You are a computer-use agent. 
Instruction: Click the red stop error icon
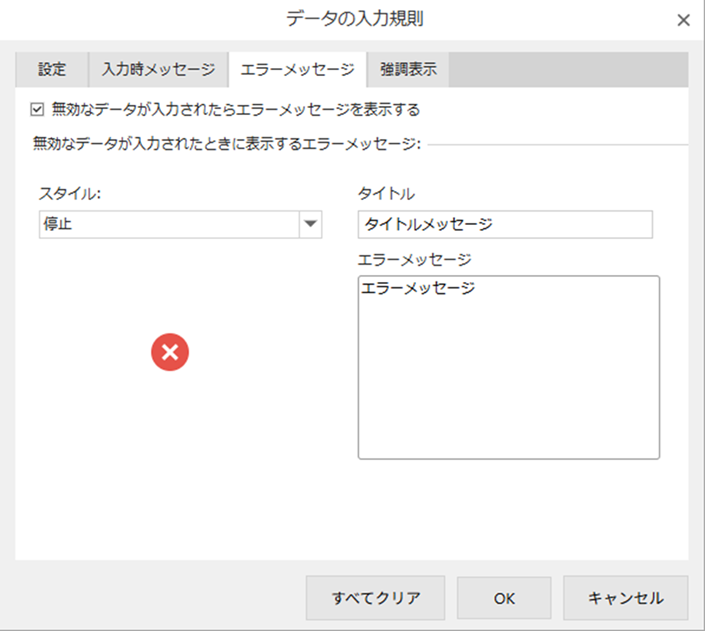[x=170, y=351]
